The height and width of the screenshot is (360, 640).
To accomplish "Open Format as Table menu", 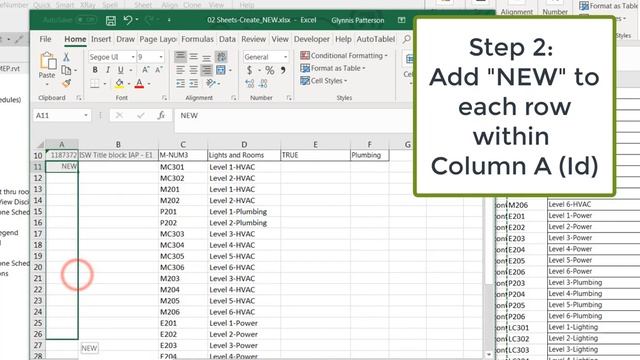I will tap(333, 68).
